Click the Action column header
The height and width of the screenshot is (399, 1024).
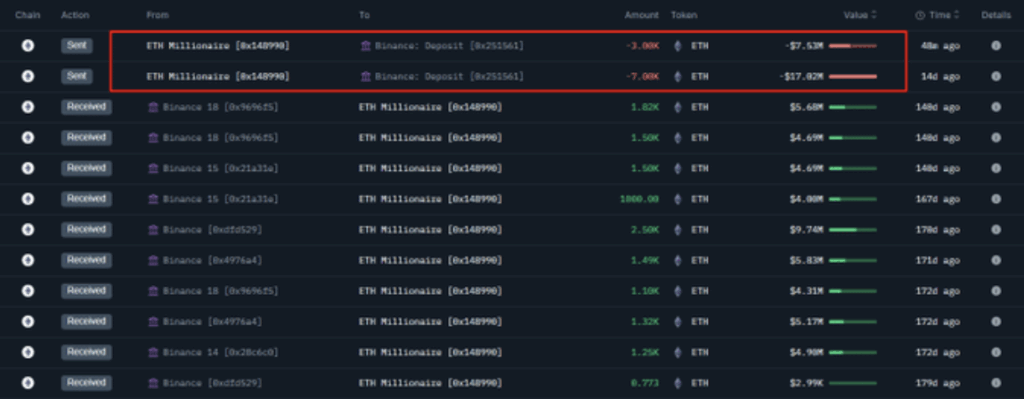(75, 15)
